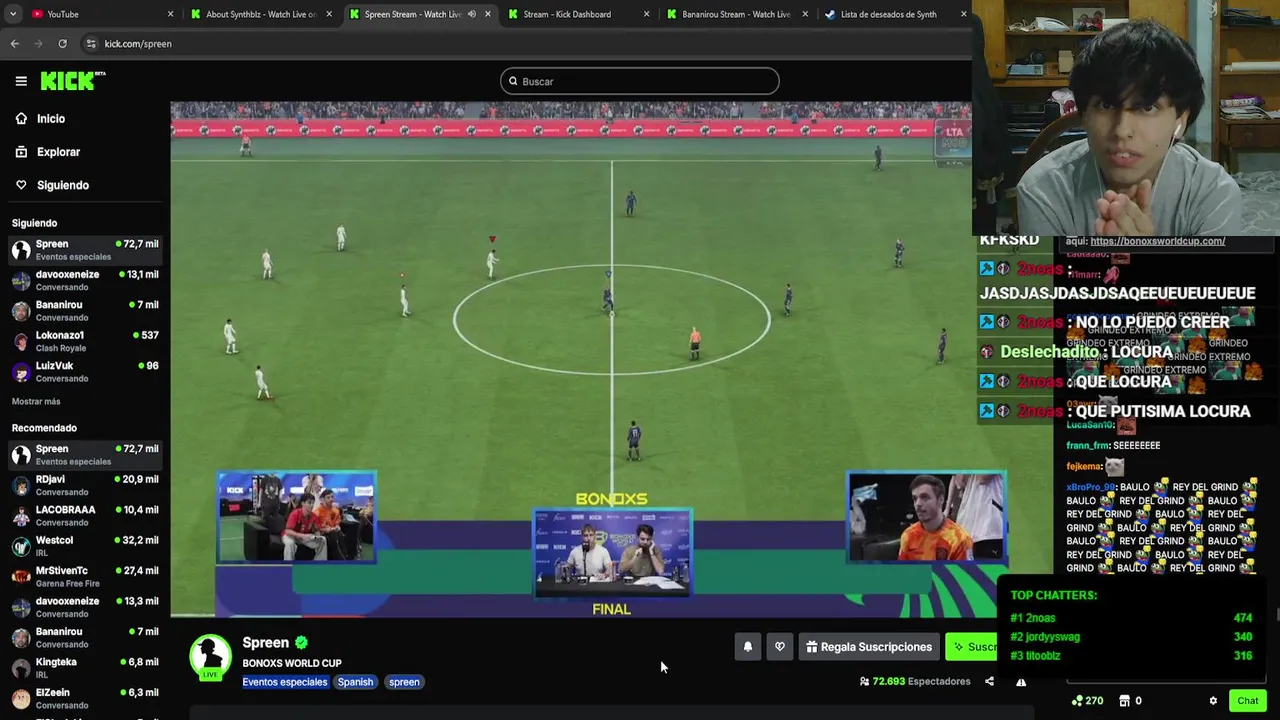This screenshot has width=1280, height=720.
Task: Reload the page with the refresh icon
Action: tap(62, 44)
